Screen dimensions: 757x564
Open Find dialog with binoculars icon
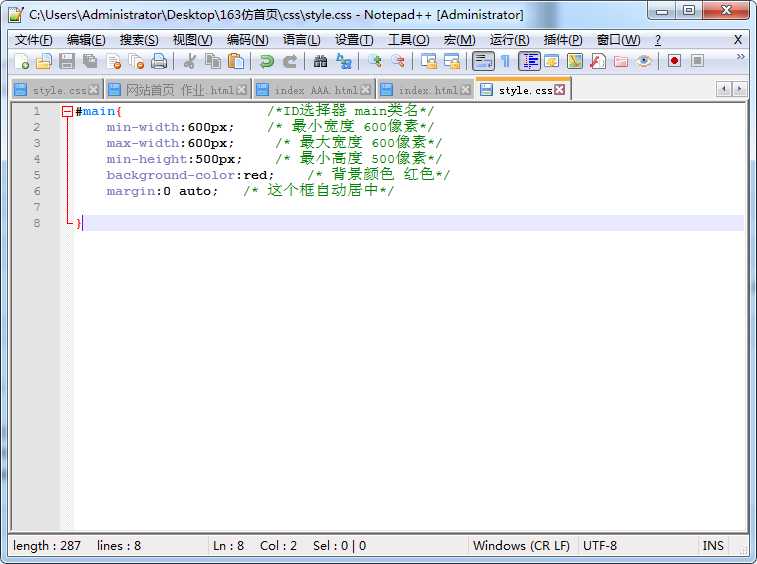(320, 61)
